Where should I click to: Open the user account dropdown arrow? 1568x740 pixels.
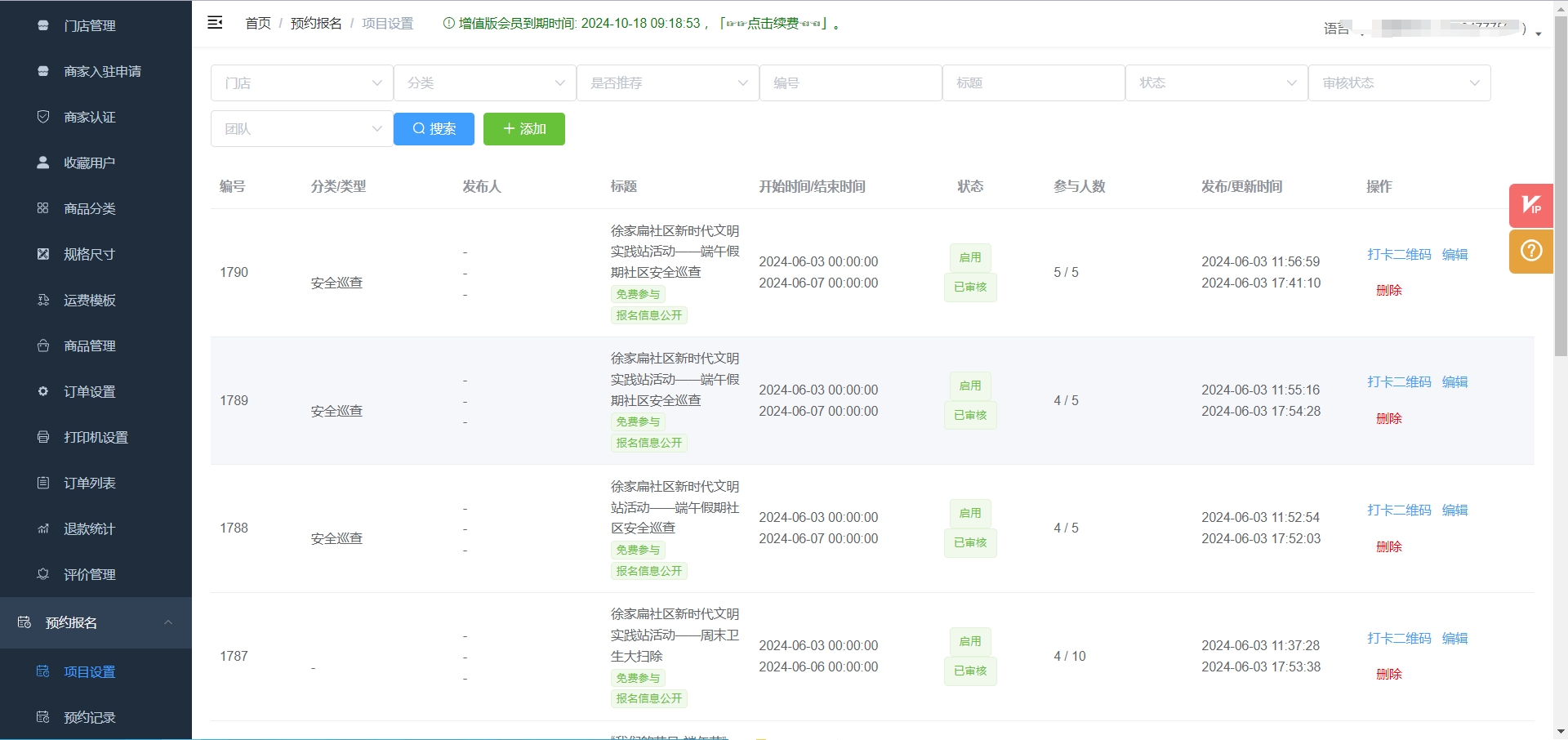point(1539,33)
